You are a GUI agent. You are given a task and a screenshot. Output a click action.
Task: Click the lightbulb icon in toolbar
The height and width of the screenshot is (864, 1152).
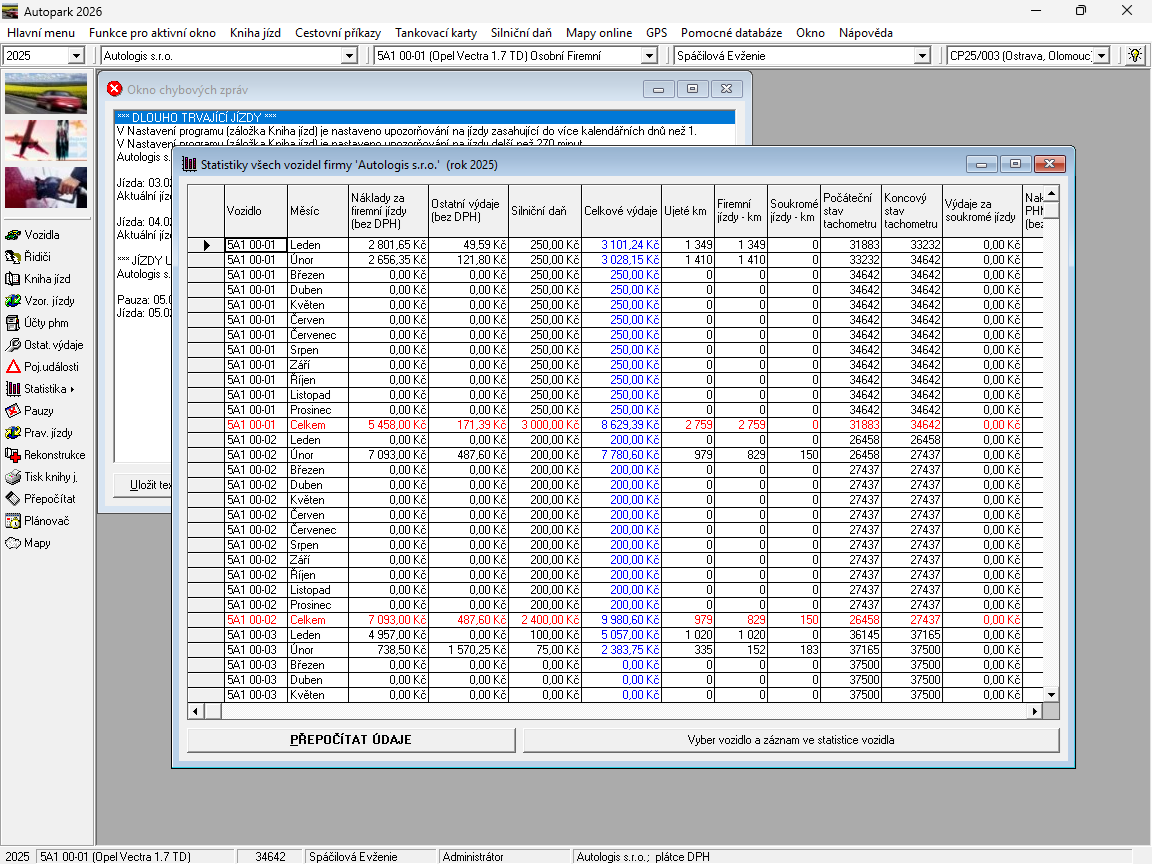pyautogui.click(x=1135, y=56)
